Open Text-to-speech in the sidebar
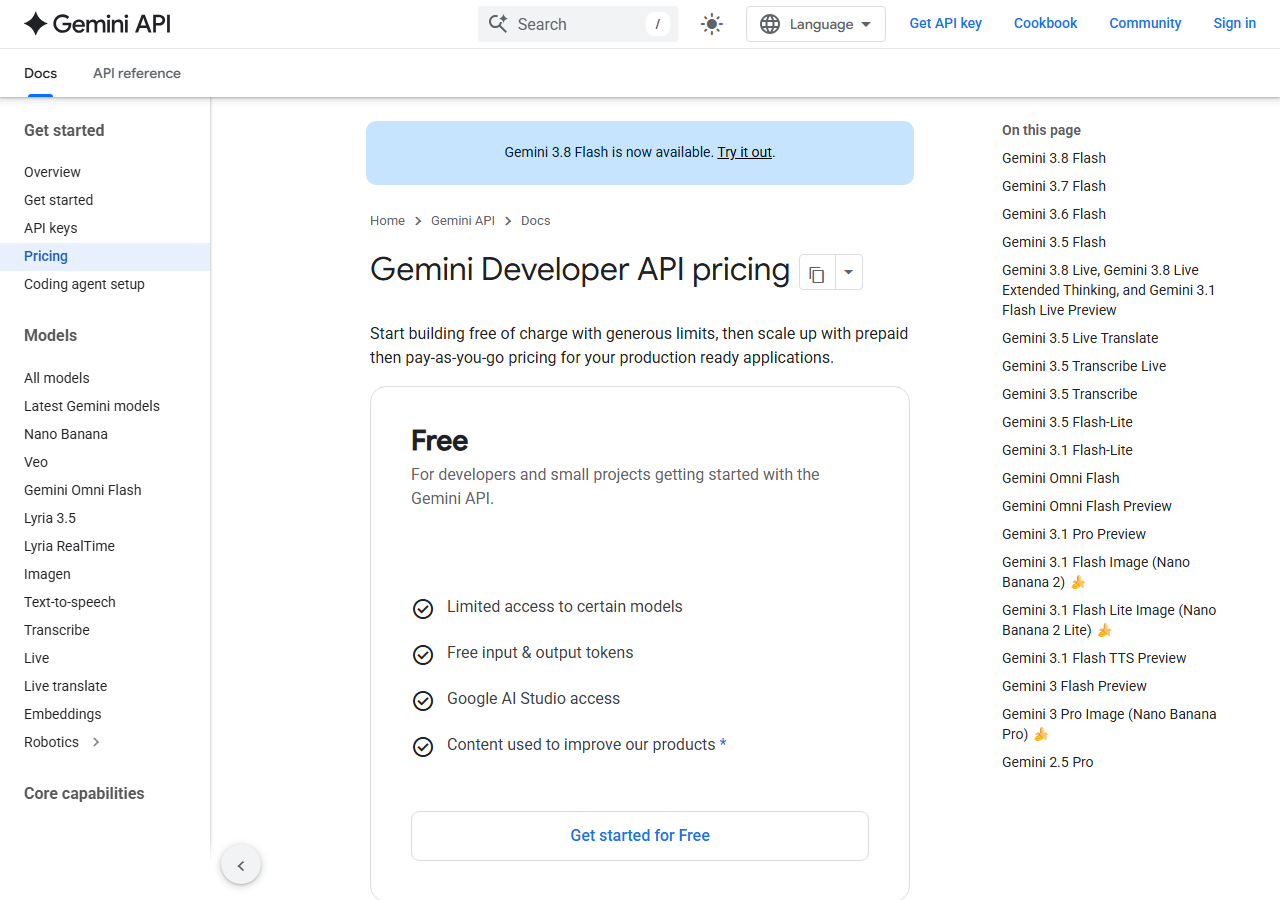The width and height of the screenshot is (1280, 900). click(x=70, y=602)
